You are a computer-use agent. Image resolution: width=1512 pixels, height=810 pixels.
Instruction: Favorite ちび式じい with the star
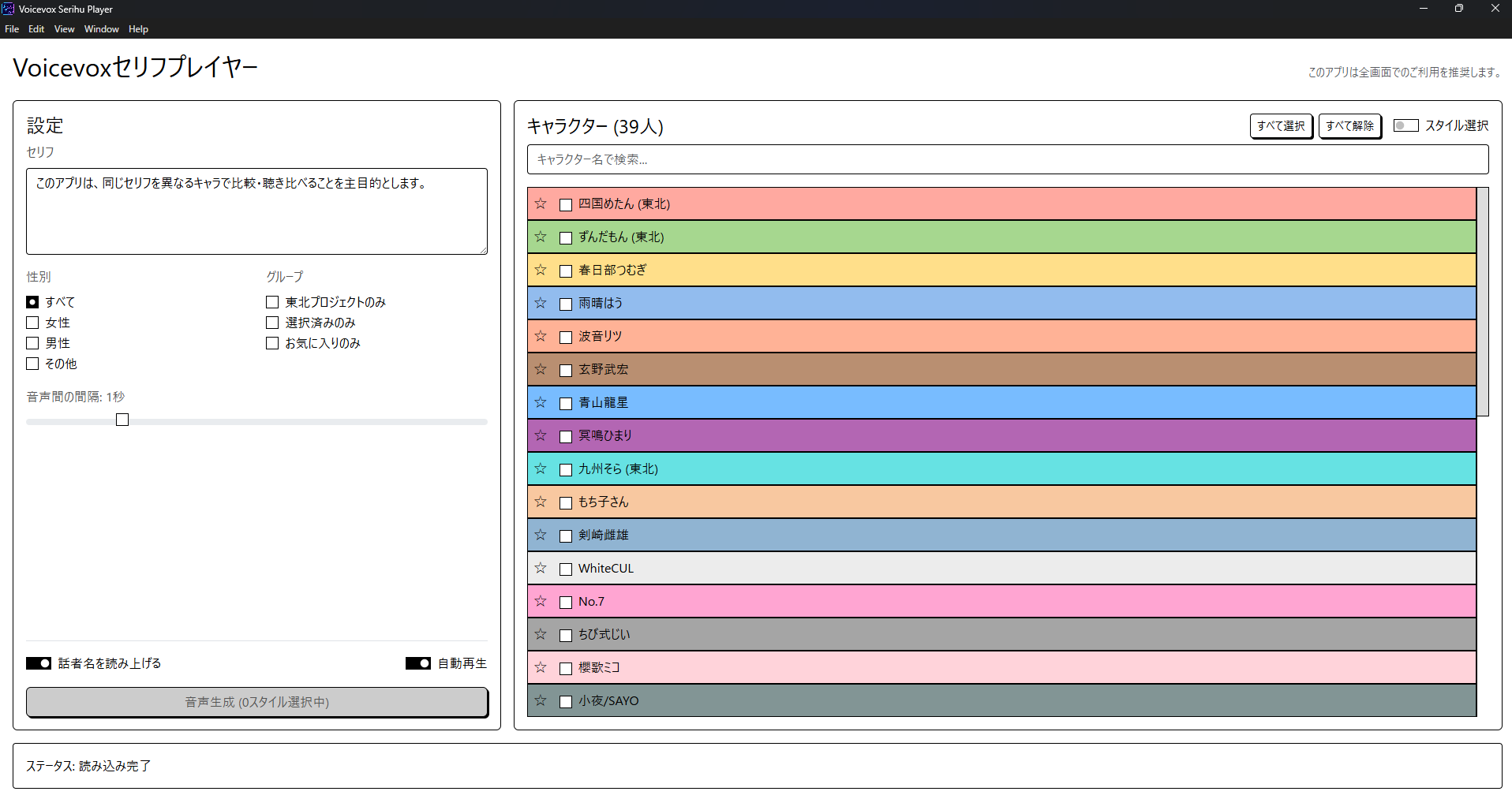[x=541, y=634]
